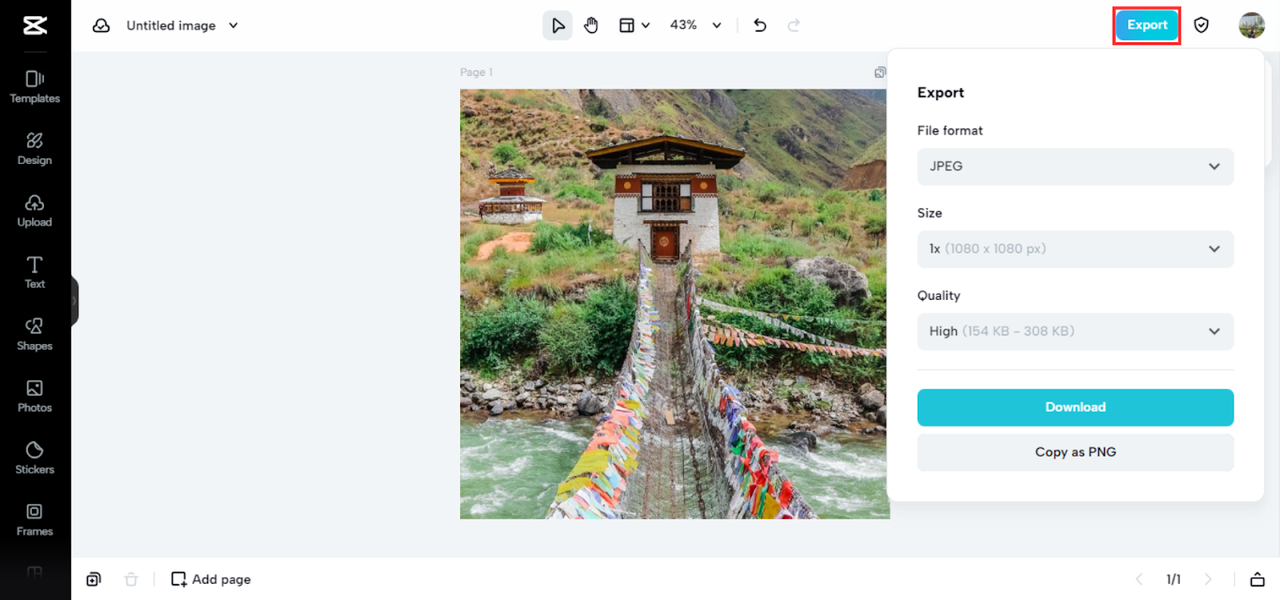The image size is (1280, 600).
Task: Select the hand pan tool
Action: click(x=591, y=26)
